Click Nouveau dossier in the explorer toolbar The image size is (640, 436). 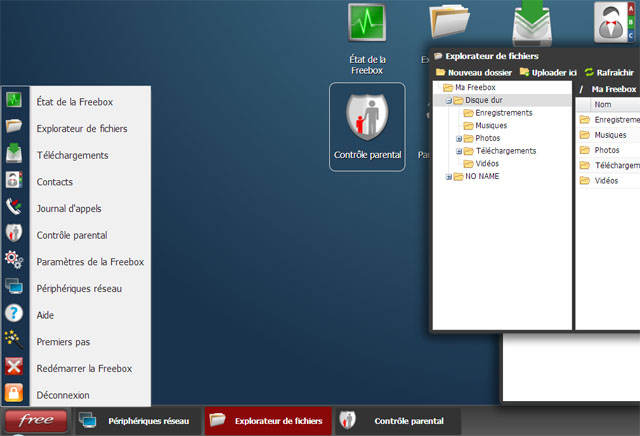coord(474,72)
